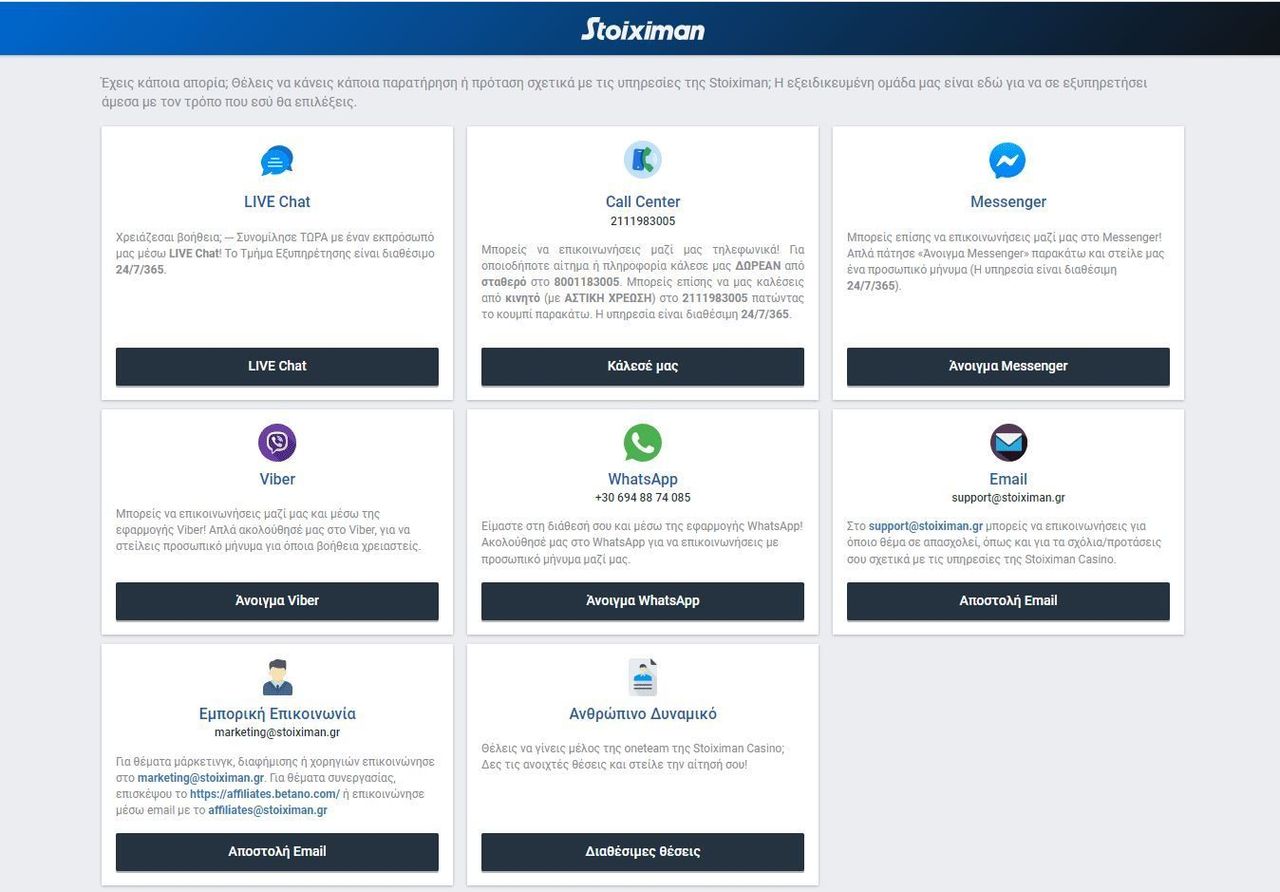Click the Ανθρώπινο Δυναμικό document icon
Viewport: 1280px width, 892px height.
click(642, 677)
